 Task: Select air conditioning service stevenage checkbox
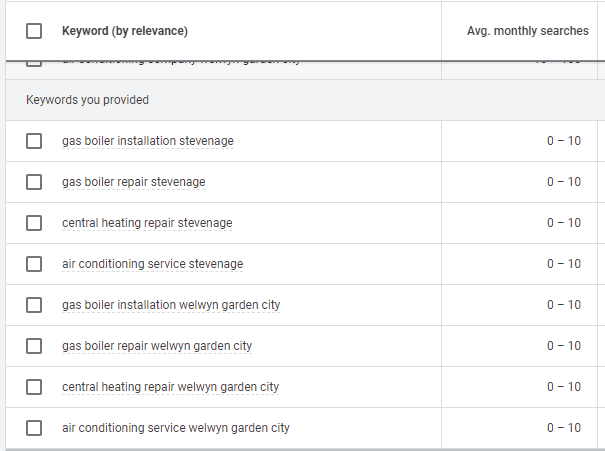point(34,264)
